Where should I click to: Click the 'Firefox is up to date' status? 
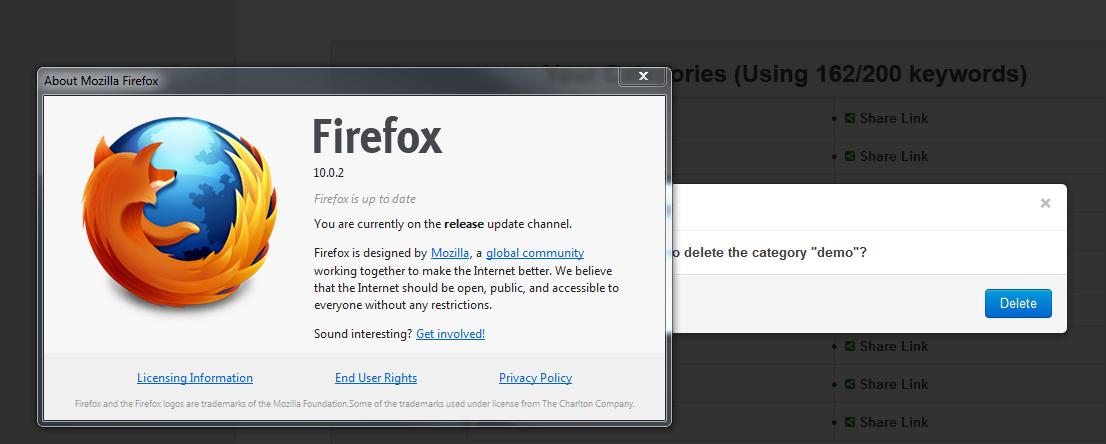(365, 199)
